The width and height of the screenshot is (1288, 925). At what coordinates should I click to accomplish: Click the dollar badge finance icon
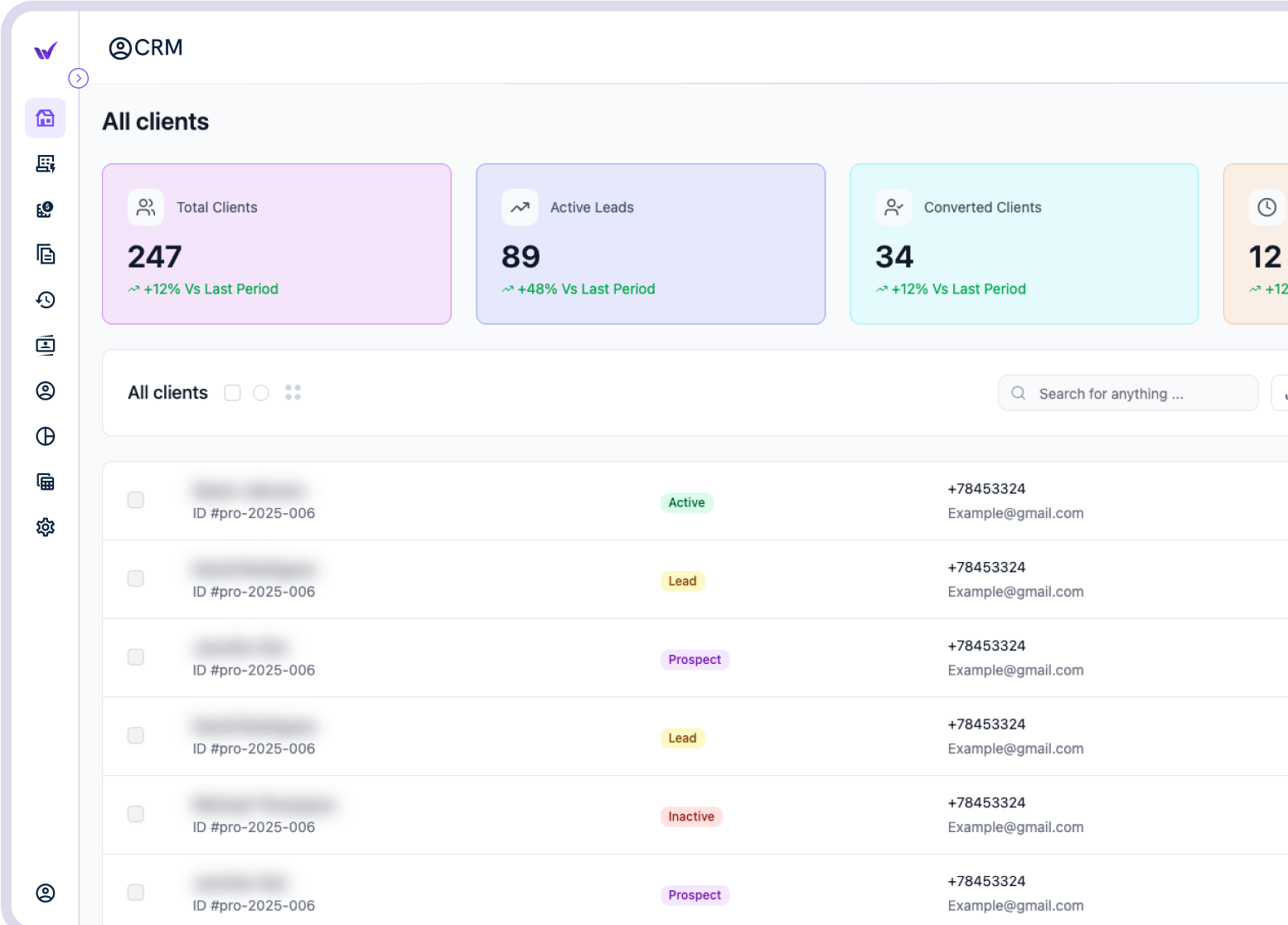point(46,209)
